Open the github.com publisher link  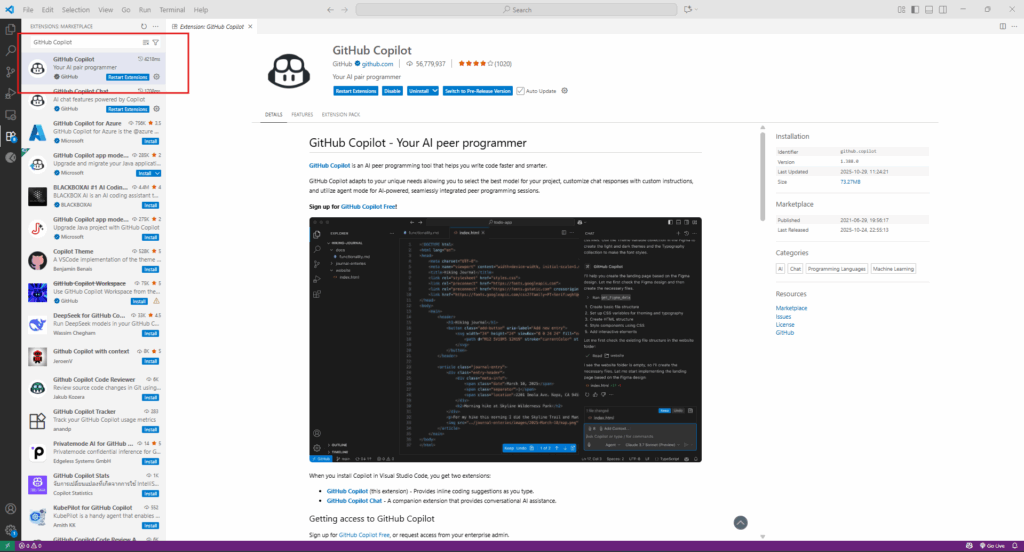point(377,64)
